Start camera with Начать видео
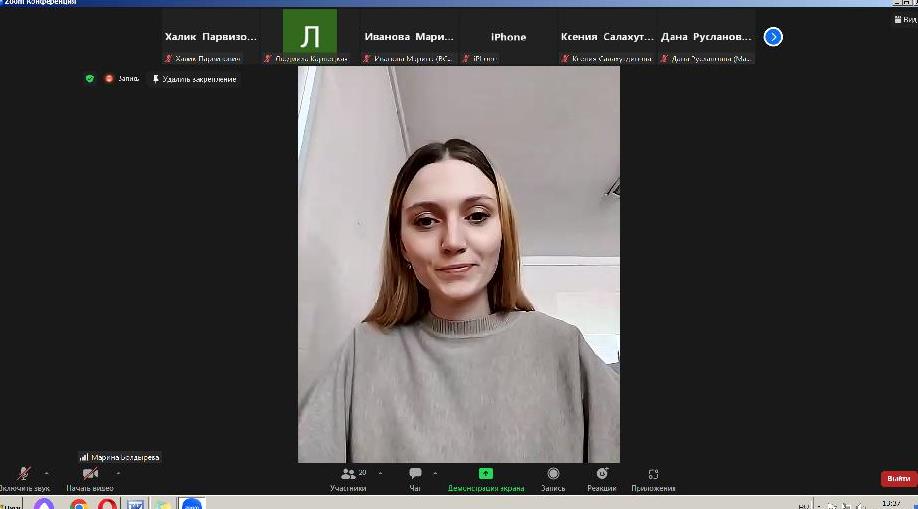This screenshot has height=509, width=918. tap(90, 474)
